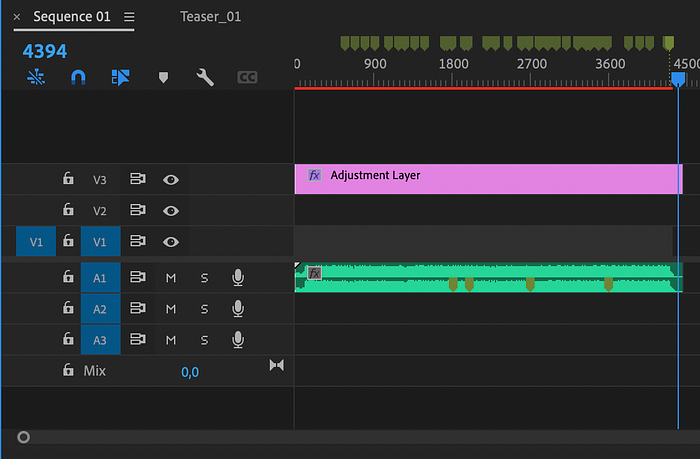Target the V3 track label
Viewport: 700px width, 459px height.
coord(100,179)
